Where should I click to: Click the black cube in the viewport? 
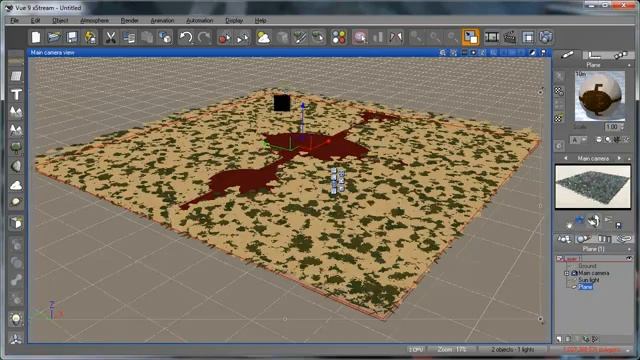(x=282, y=103)
